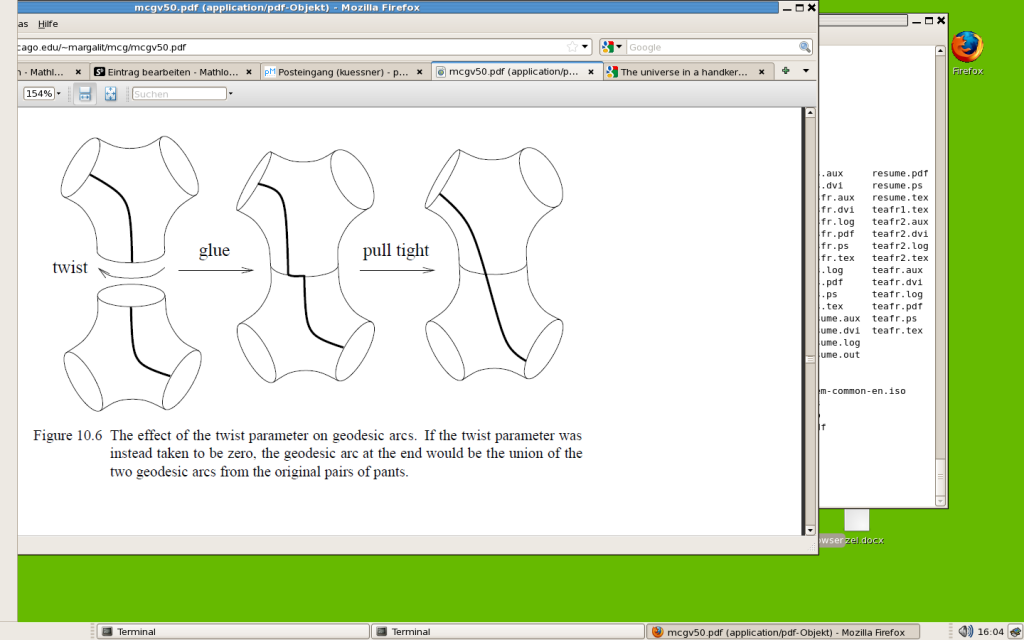Close the 'The universe in a handker...' tab
The width and height of the screenshot is (1024, 640).
[x=762, y=72]
